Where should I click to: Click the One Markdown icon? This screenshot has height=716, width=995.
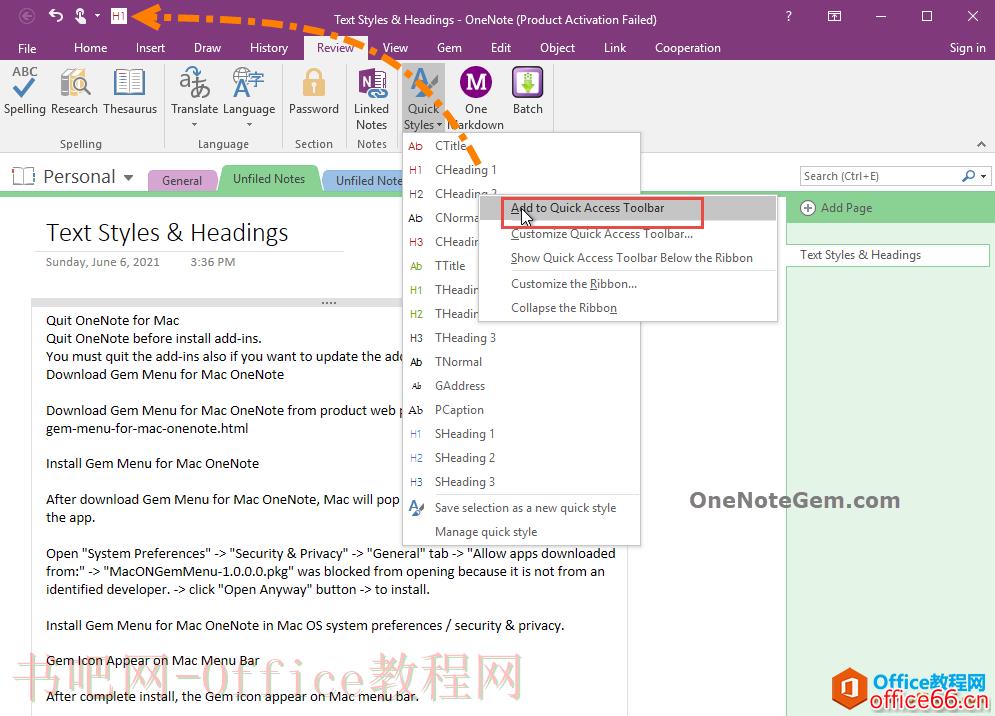click(x=476, y=83)
